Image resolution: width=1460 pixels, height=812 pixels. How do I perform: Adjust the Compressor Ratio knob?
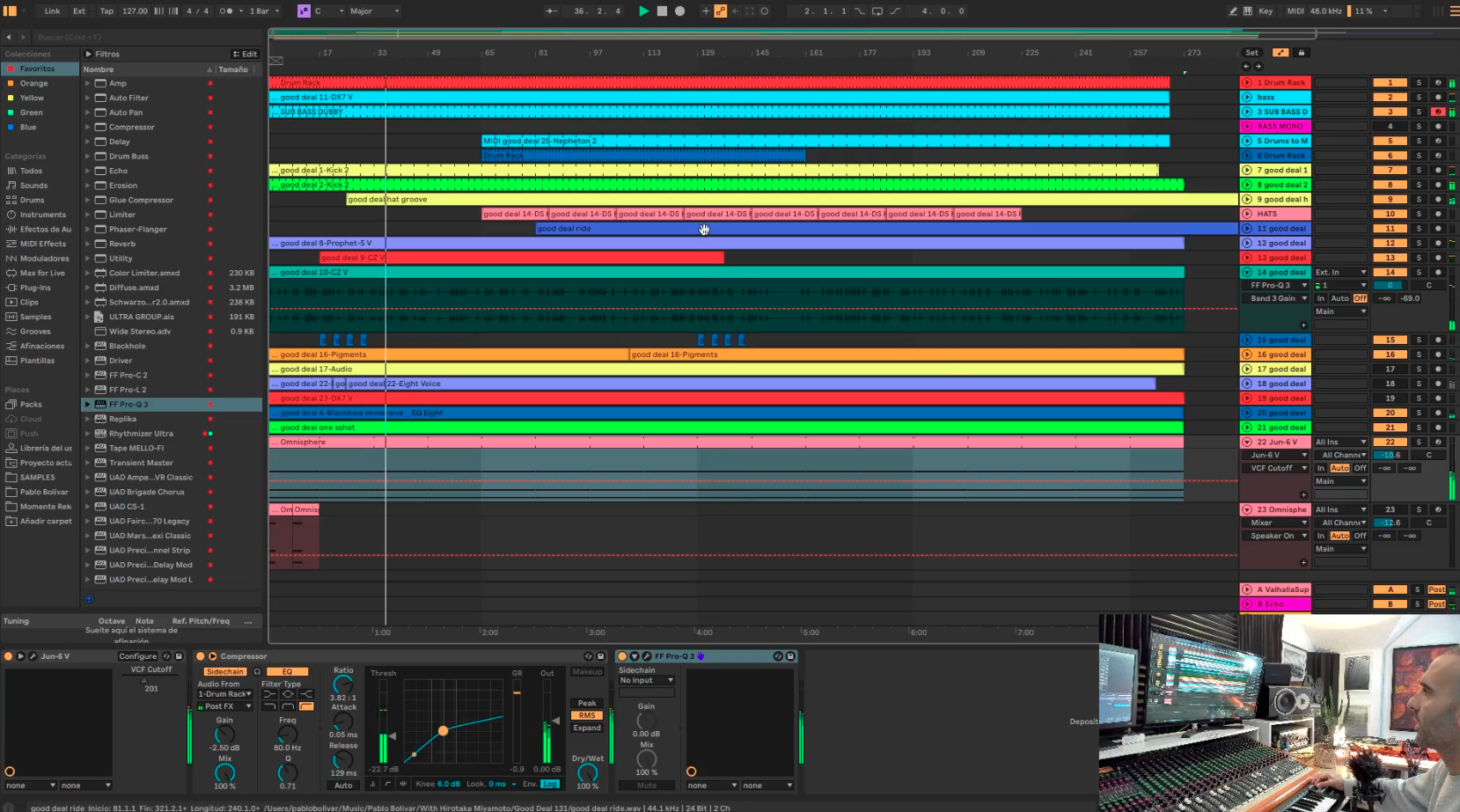coord(343,684)
